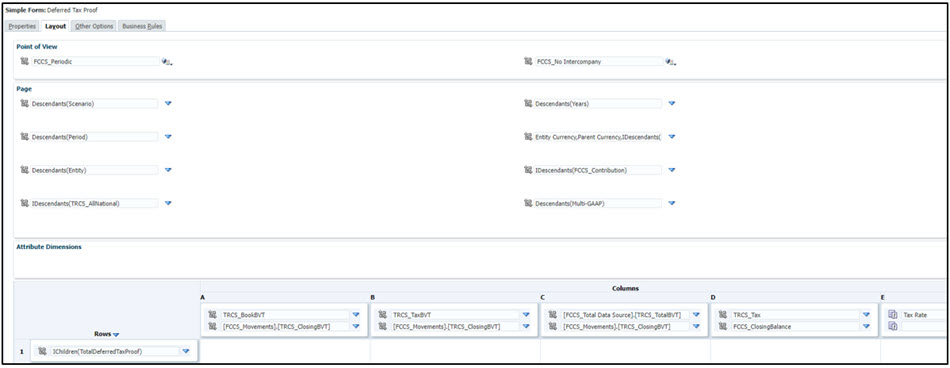Open member selector for IDescendants(FCCS_Contribution)

pos(528,170)
